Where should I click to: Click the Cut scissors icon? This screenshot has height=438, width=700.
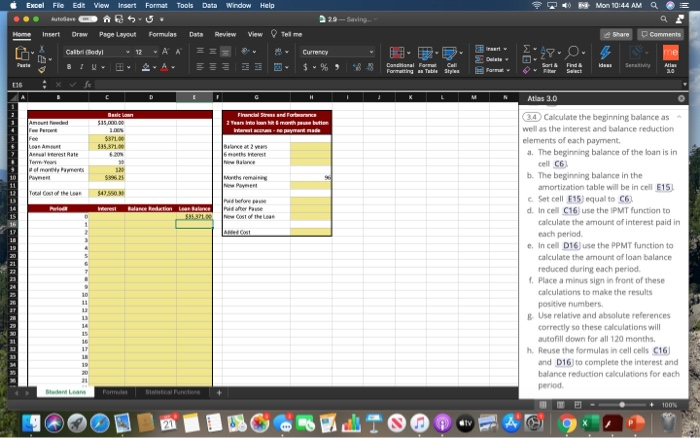(42, 49)
